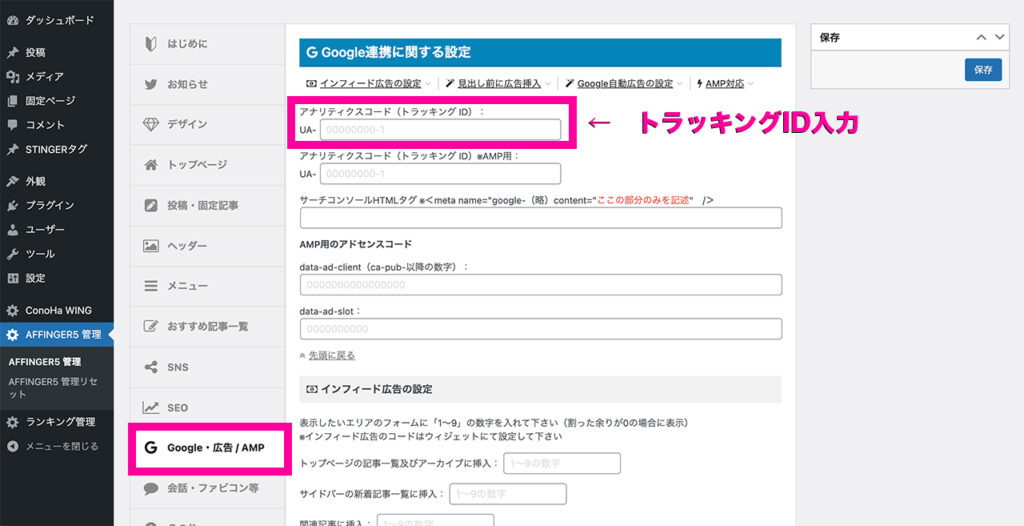
Task: Click the pin icon beside STINGERタグ
Action: [12, 149]
